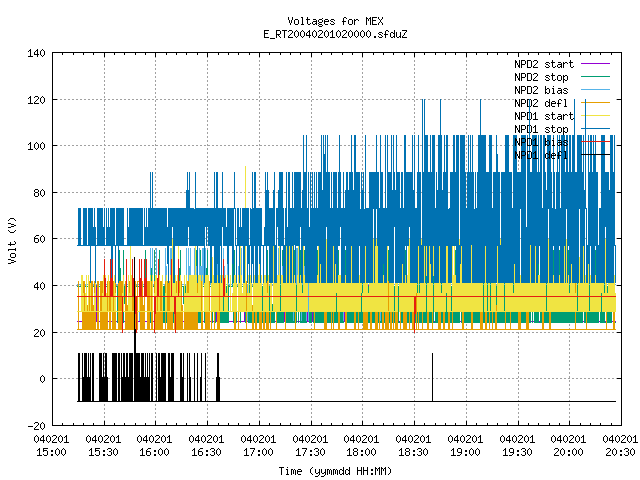Screen dimensions: 640x480
Task: Click the 19:00 x-axis time label
Action: point(465,452)
